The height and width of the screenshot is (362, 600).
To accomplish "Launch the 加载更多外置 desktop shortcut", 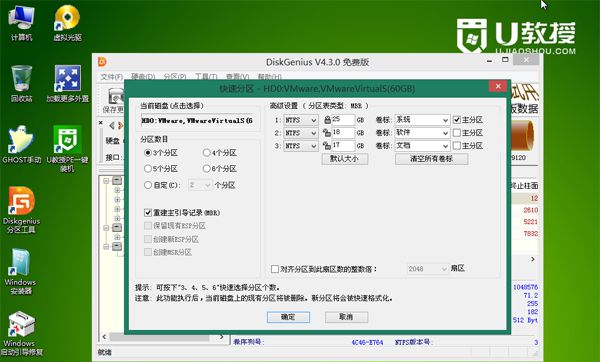I will click(67, 83).
